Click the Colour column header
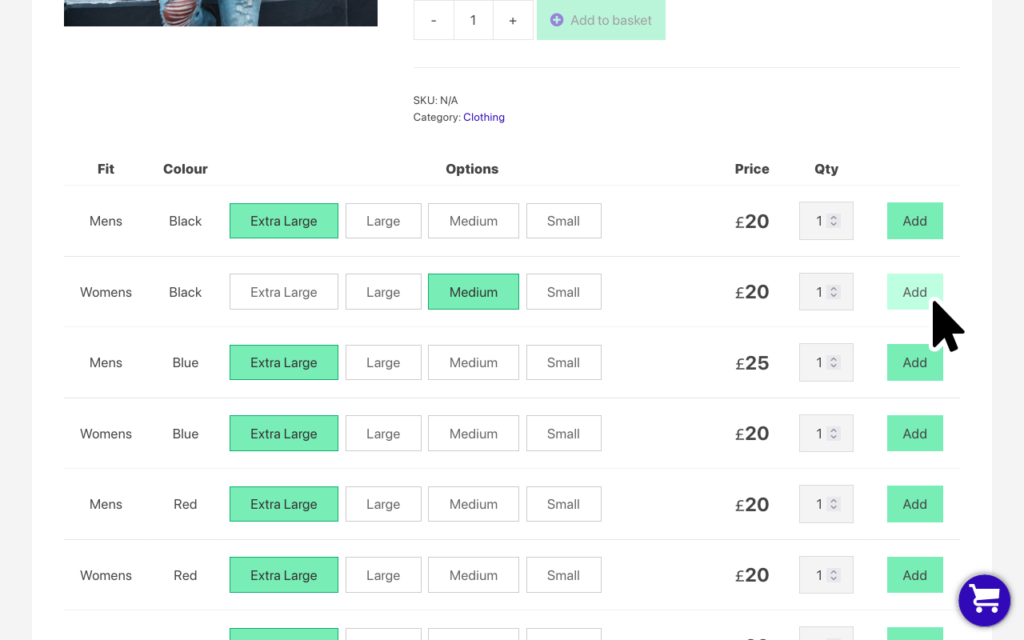Image resolution: width=1024 pixels, height=640 pixels. 185,169
